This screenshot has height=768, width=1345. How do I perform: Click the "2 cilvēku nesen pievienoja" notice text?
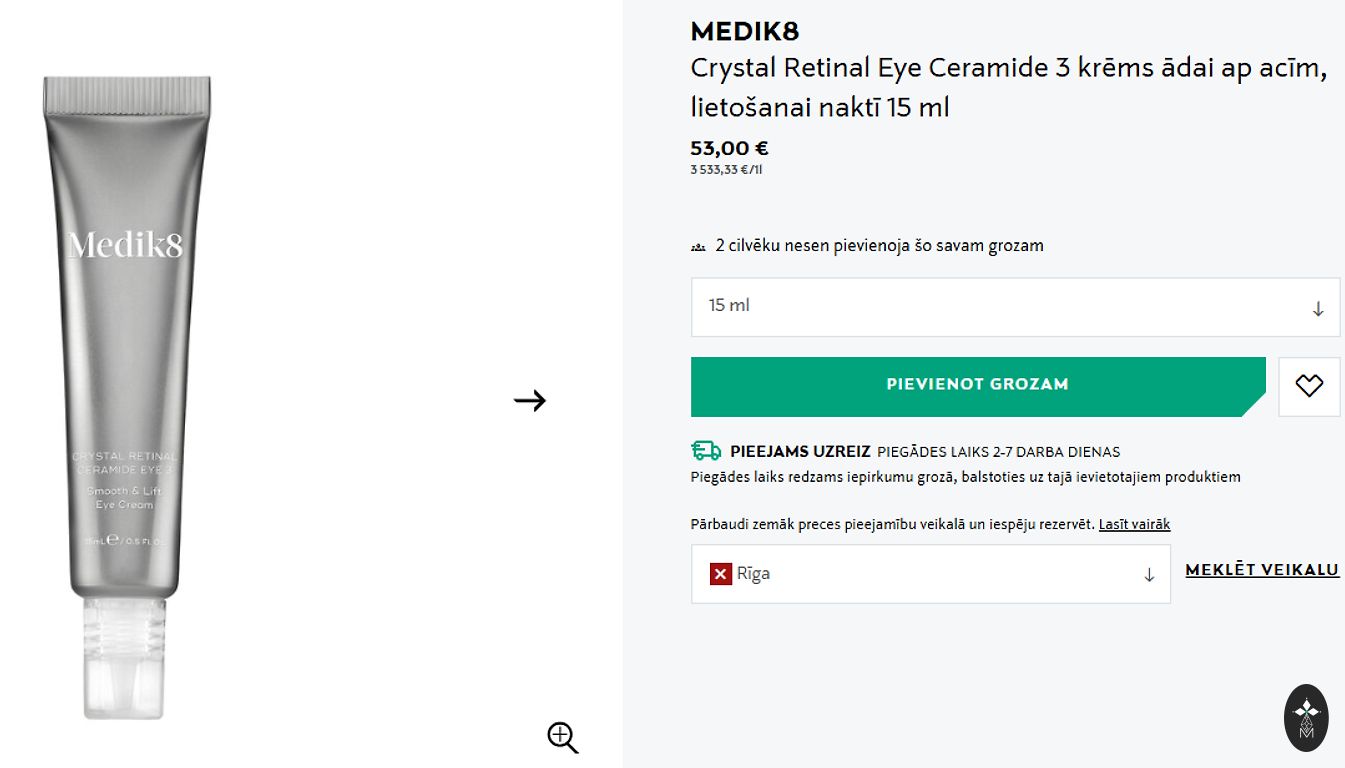point(879,246)
